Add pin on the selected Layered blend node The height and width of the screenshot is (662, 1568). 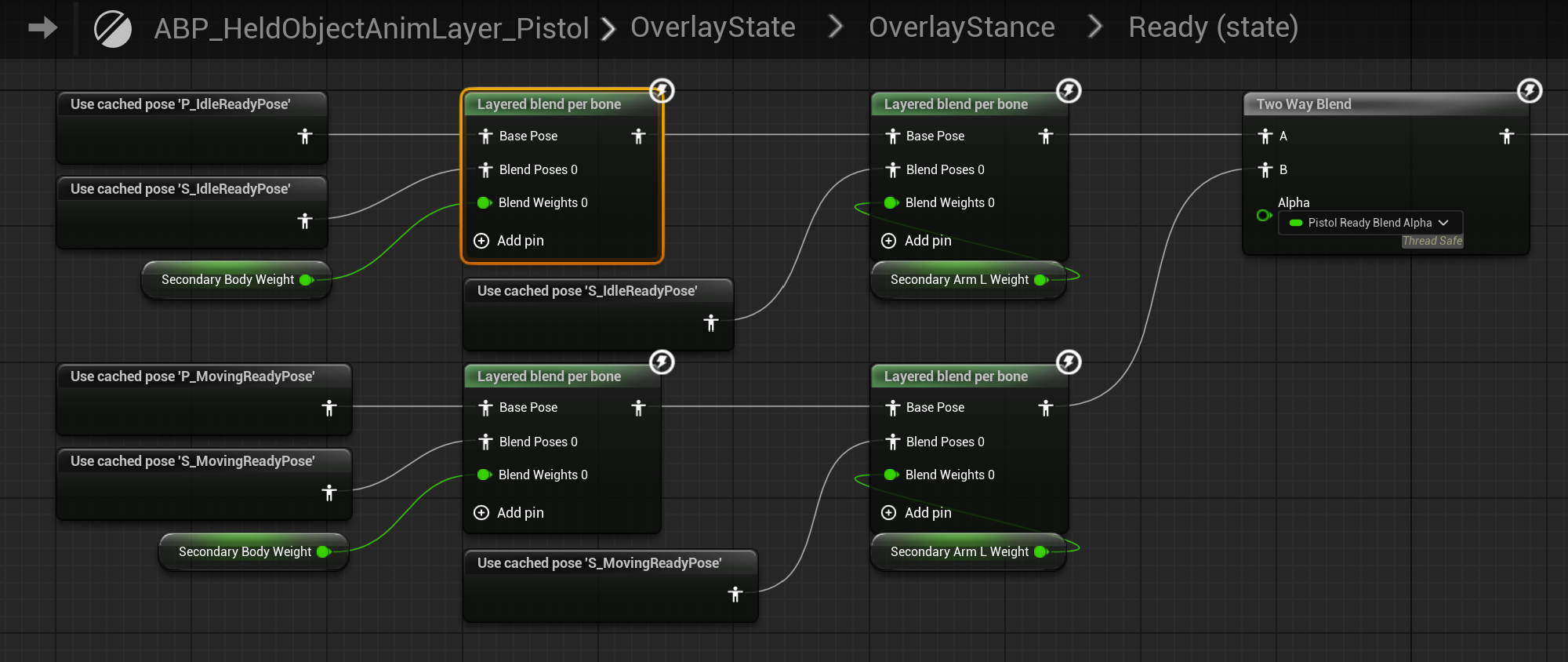[x=510, y=241]
